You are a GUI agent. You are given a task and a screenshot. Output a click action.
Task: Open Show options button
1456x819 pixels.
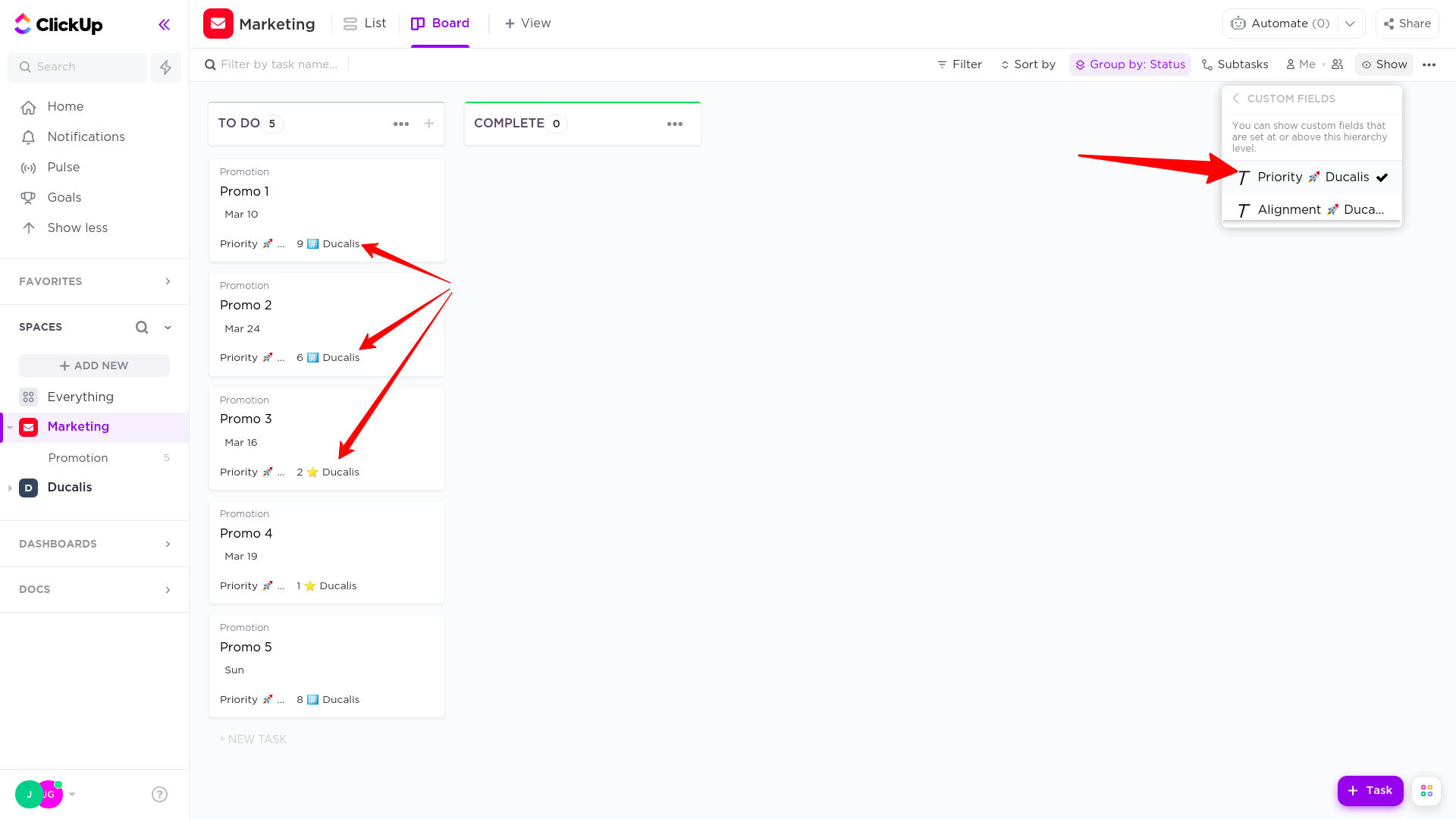pyautogui.click(x=1384, y=64)
